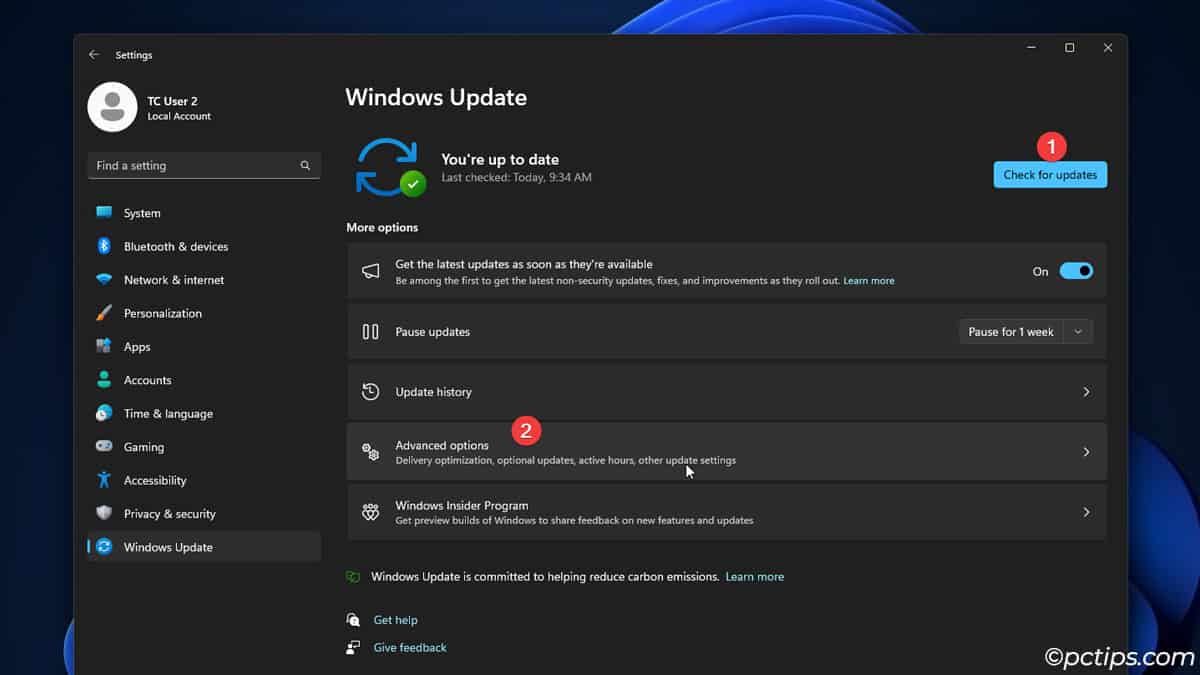1200x675 pixels.
Task: Click the Give feedback person icon
Action: [x=353, y=647]
